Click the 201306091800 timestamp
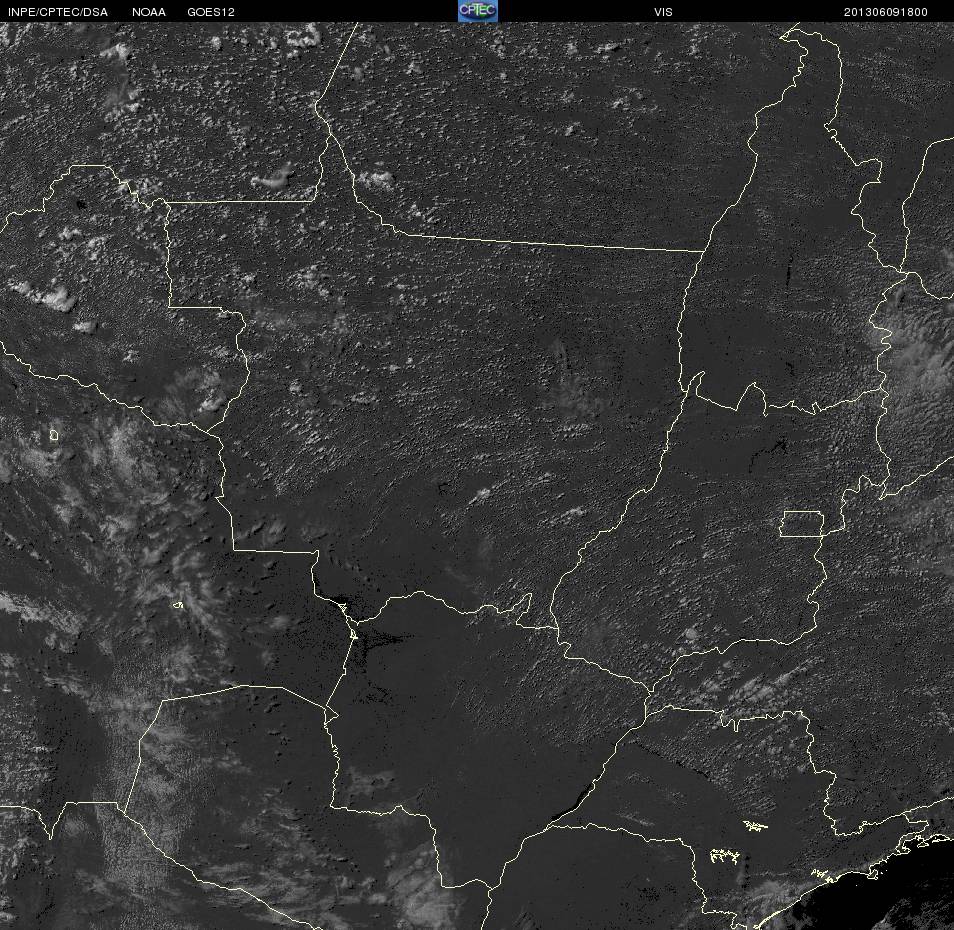Image resolution: width=954 pixels, height=930 pixels. (x=885, y=12)
